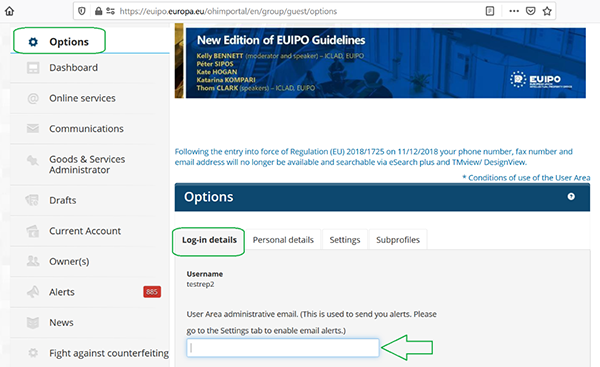Click the administrative email input field
This screenshot has height=367, width=600.
coord(283,348)
